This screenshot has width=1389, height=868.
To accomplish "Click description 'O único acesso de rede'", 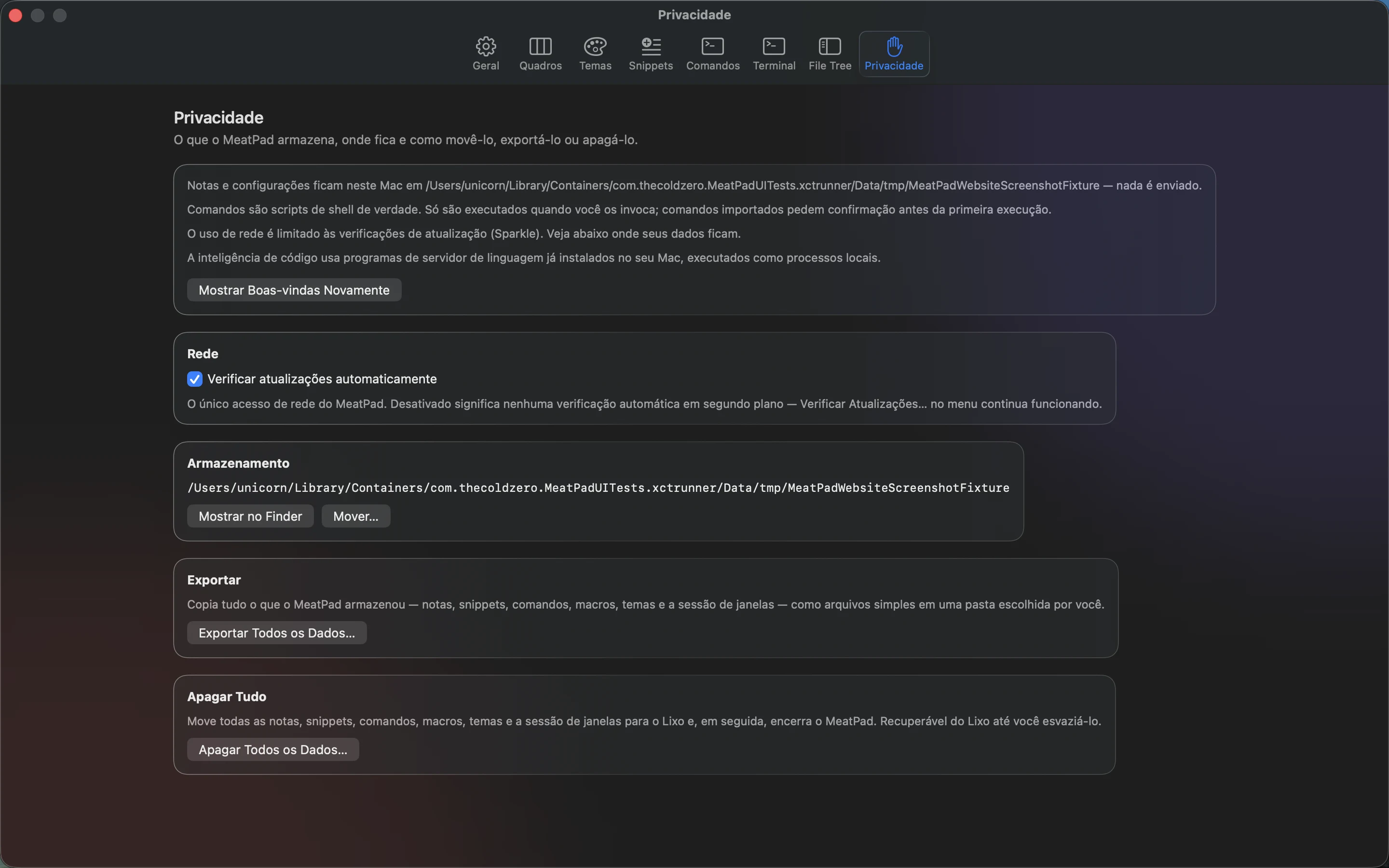I will 644,404.
